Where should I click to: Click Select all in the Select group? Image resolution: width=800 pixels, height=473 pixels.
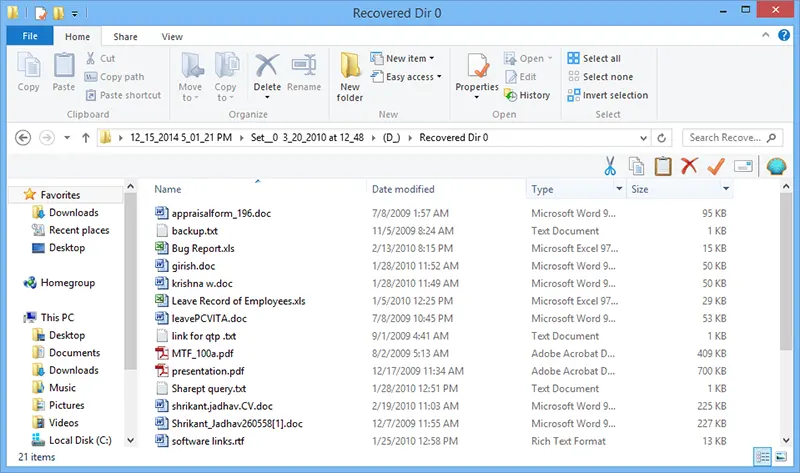click(594, 58)
